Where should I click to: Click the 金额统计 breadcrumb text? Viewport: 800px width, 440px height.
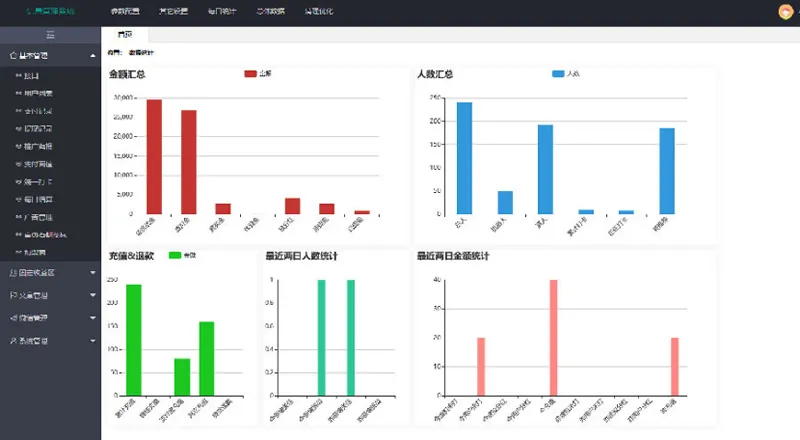pos(141,52)
